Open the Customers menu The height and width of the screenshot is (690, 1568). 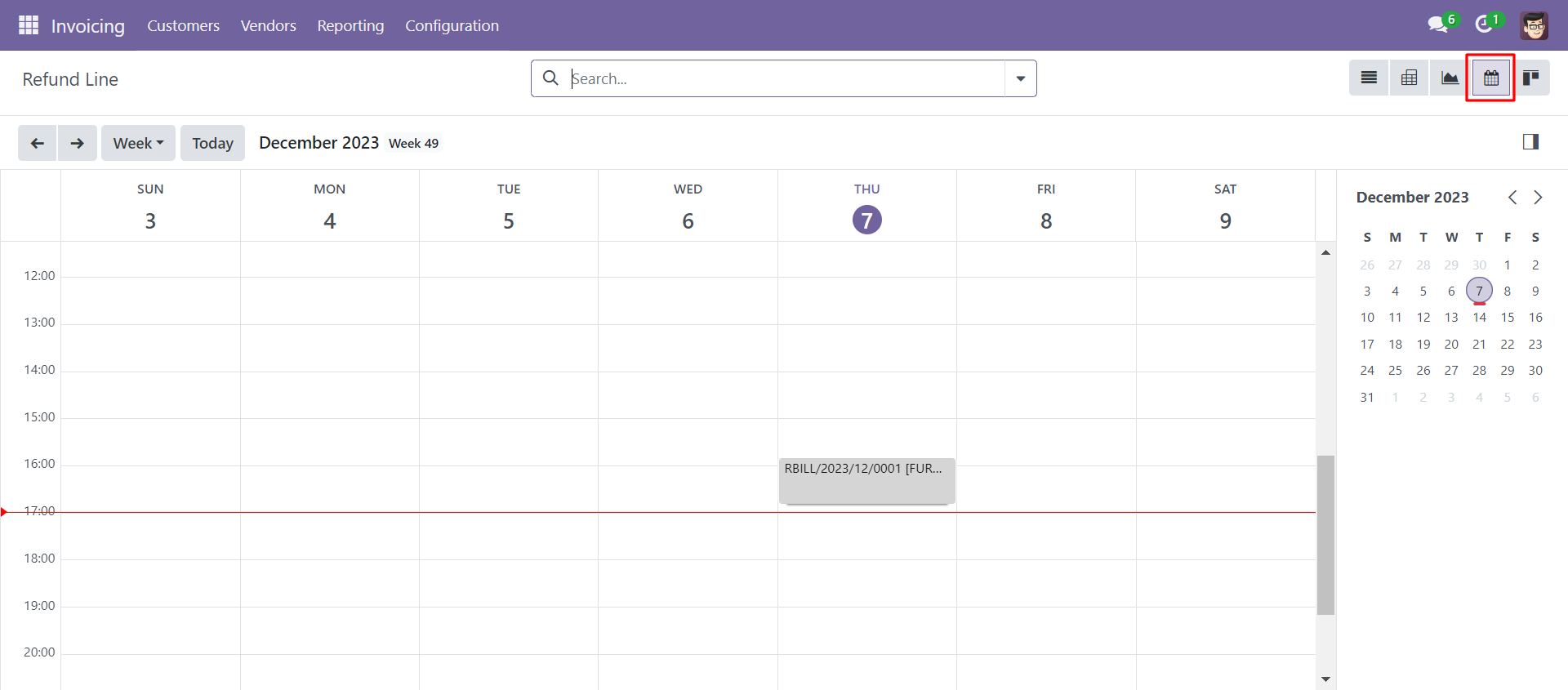[183, 25]
